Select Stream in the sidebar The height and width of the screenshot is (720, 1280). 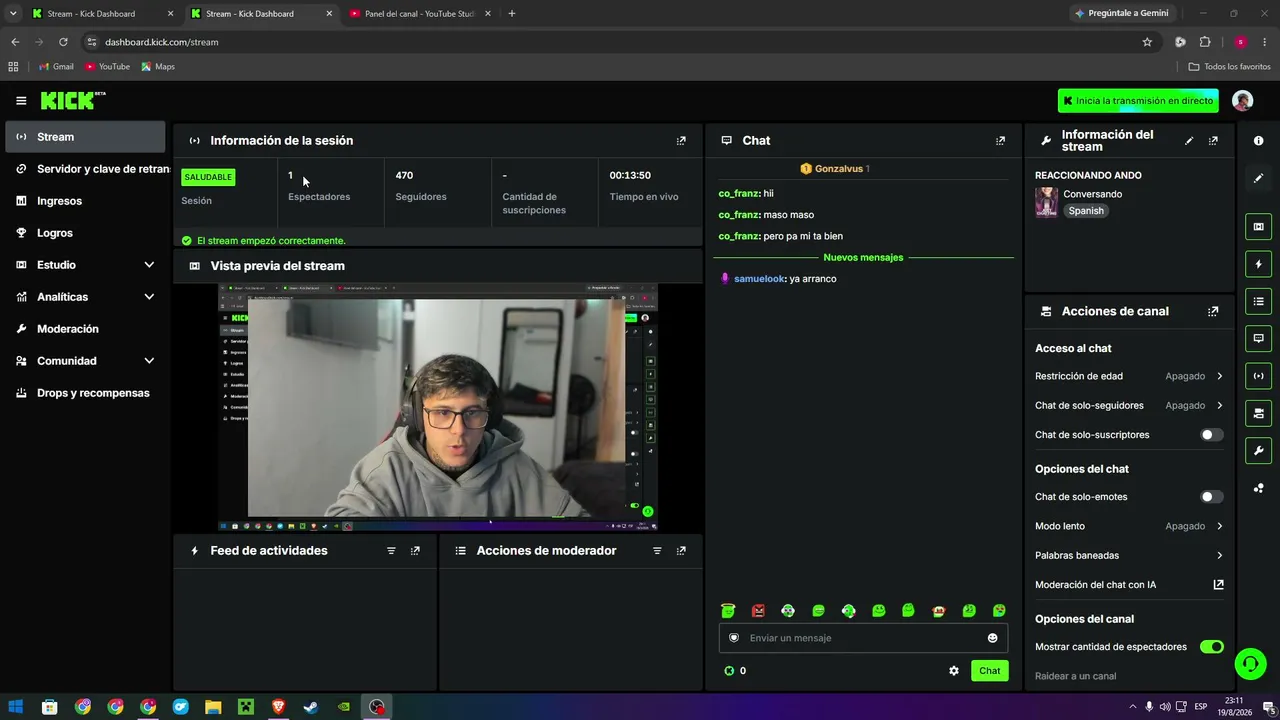85,137
